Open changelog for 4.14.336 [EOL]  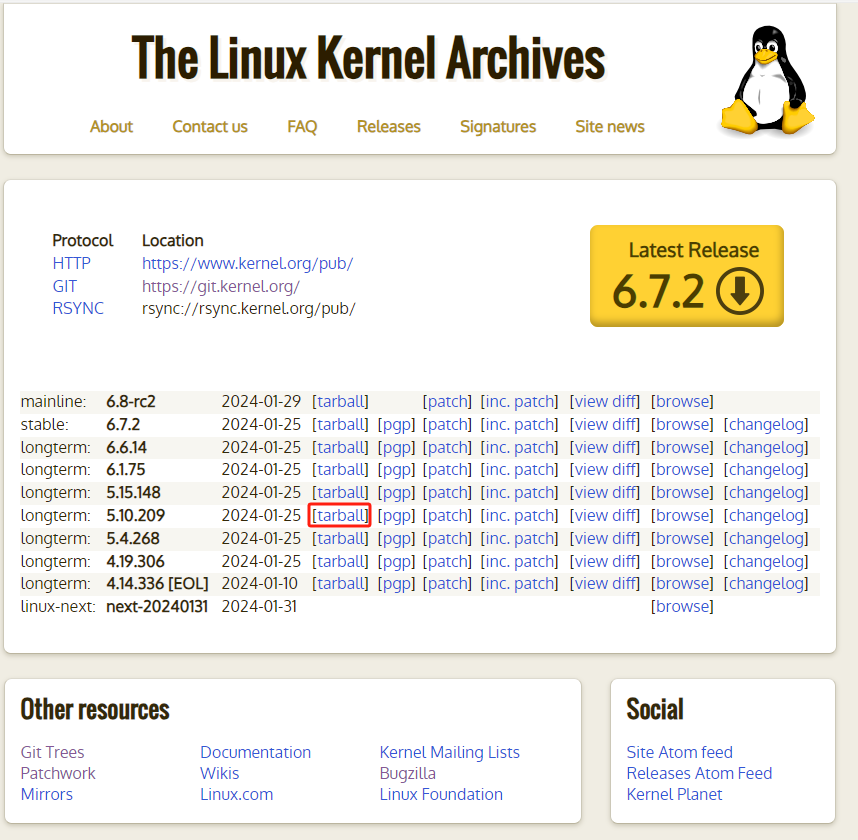point(766,584)
